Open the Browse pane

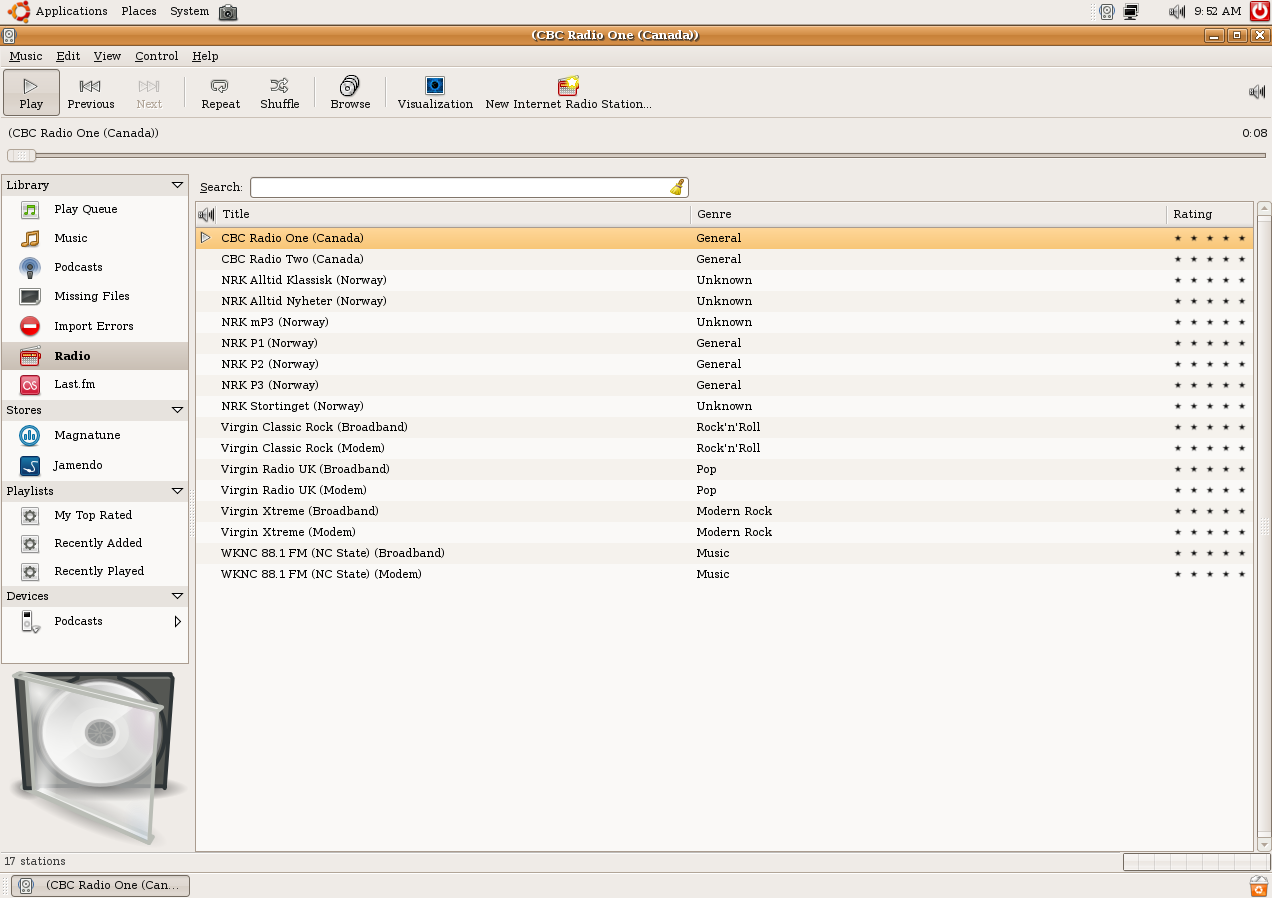(x=350, y=92)
